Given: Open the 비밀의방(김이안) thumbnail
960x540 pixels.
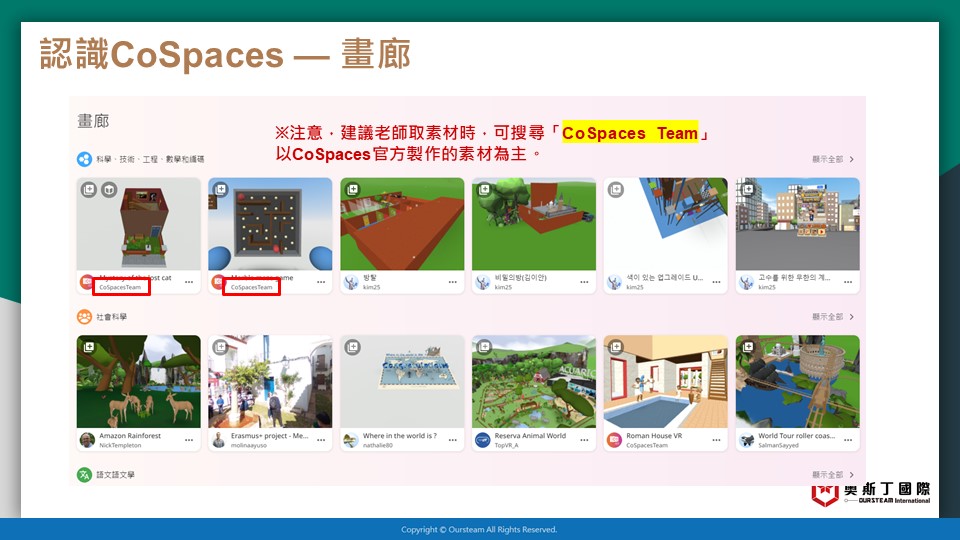Looking at the screenshot, I should coord(534,224).
